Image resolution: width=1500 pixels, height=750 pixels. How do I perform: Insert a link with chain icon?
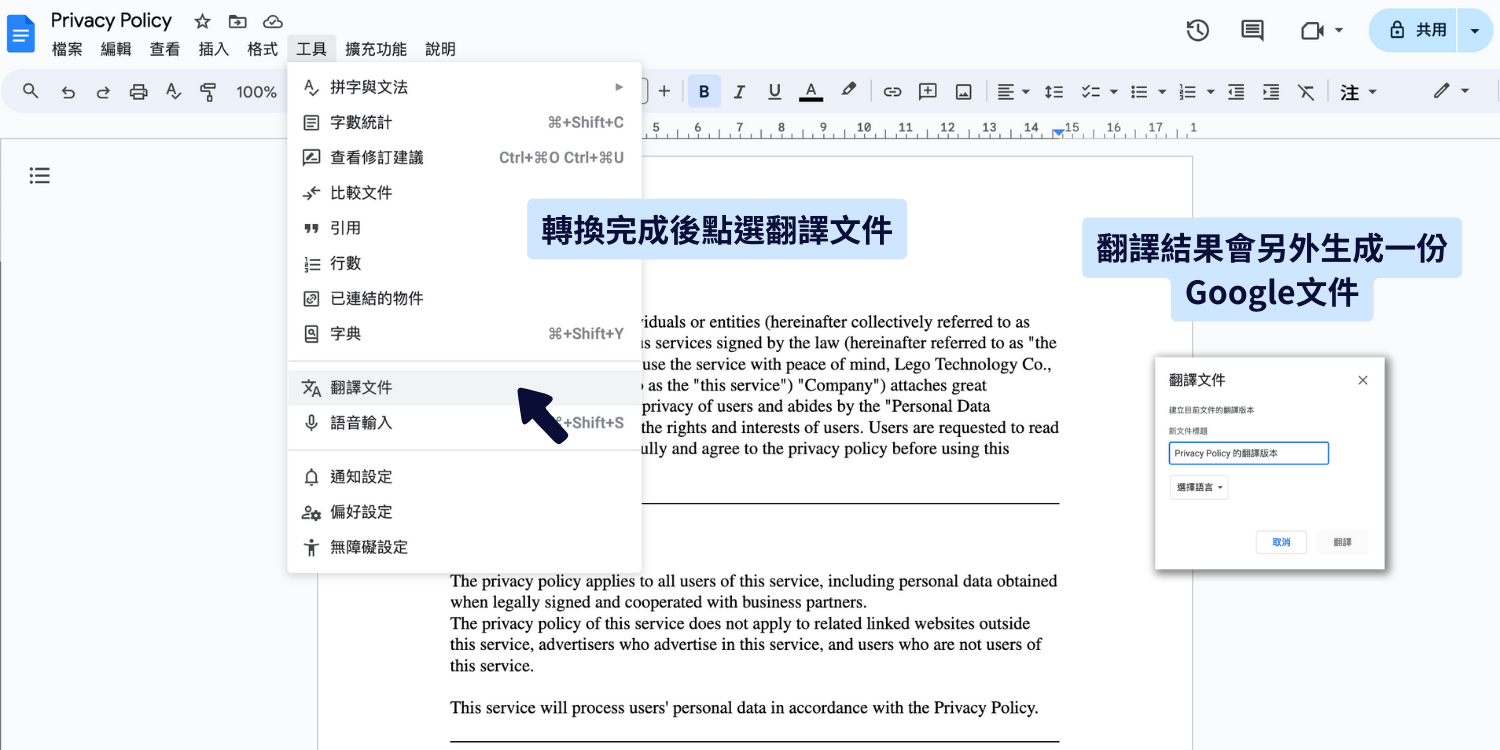point(892,92)
